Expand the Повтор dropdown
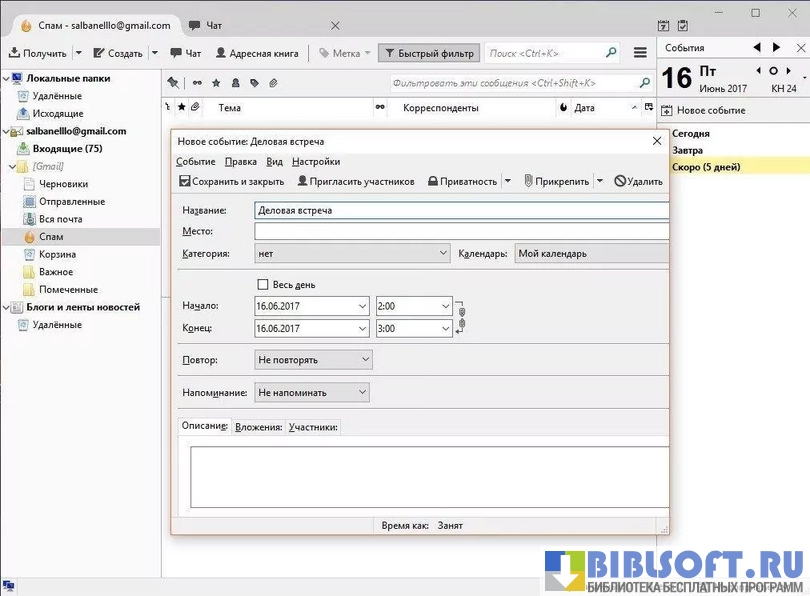 point(313,359)
